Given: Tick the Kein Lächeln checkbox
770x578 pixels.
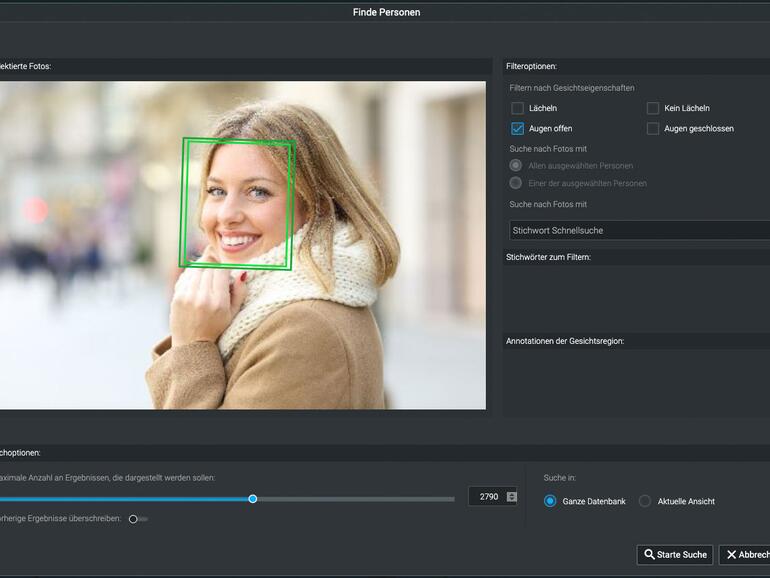Looking at the screenshot, I should point(653,108).
